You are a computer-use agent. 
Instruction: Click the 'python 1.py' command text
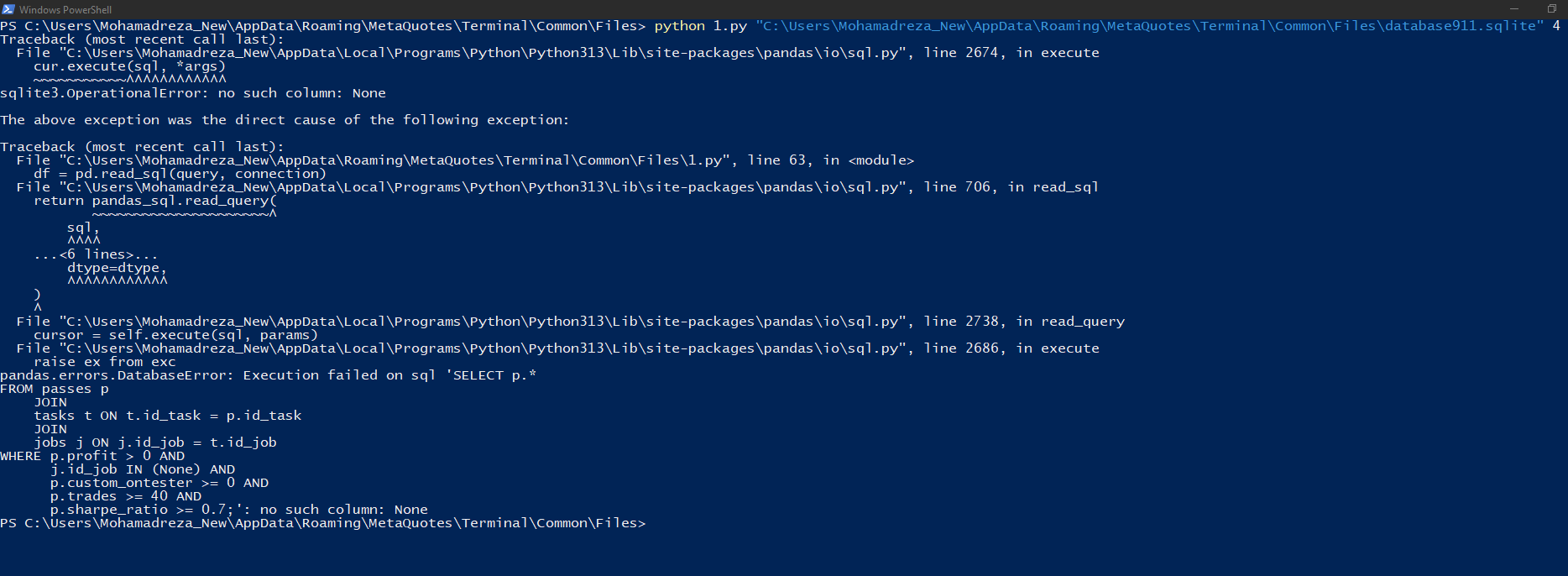point(700,26)
